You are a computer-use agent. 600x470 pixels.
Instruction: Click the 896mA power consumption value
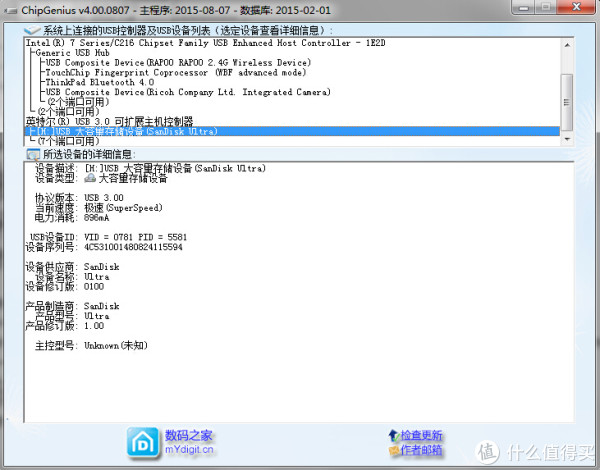[x=97, y=217]
